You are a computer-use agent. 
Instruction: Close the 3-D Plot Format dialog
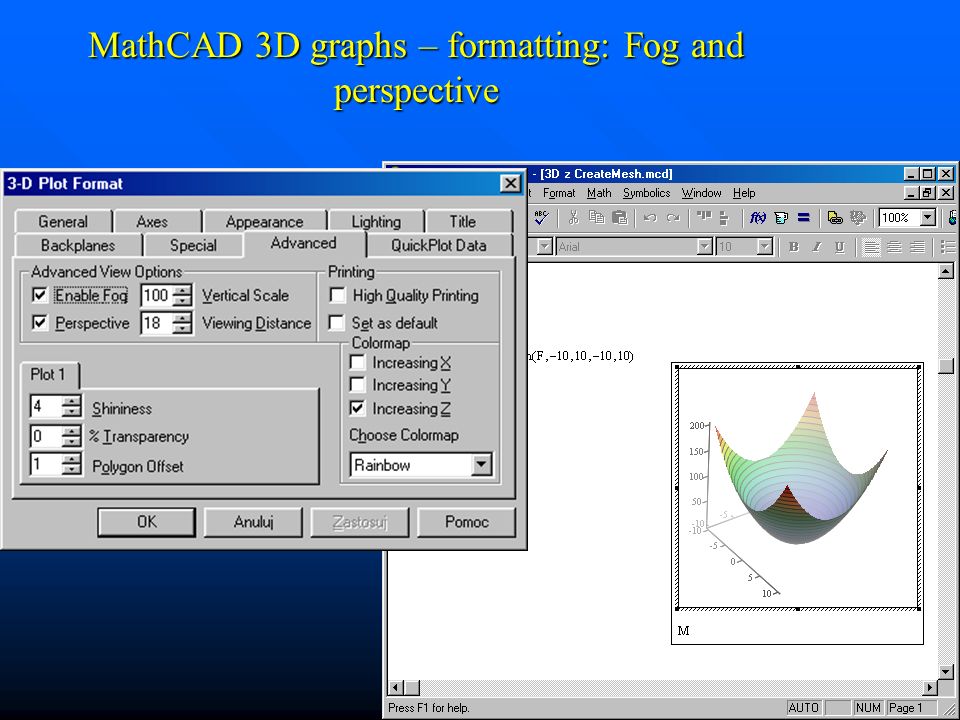pyautogui.click(x=510, y=183)
